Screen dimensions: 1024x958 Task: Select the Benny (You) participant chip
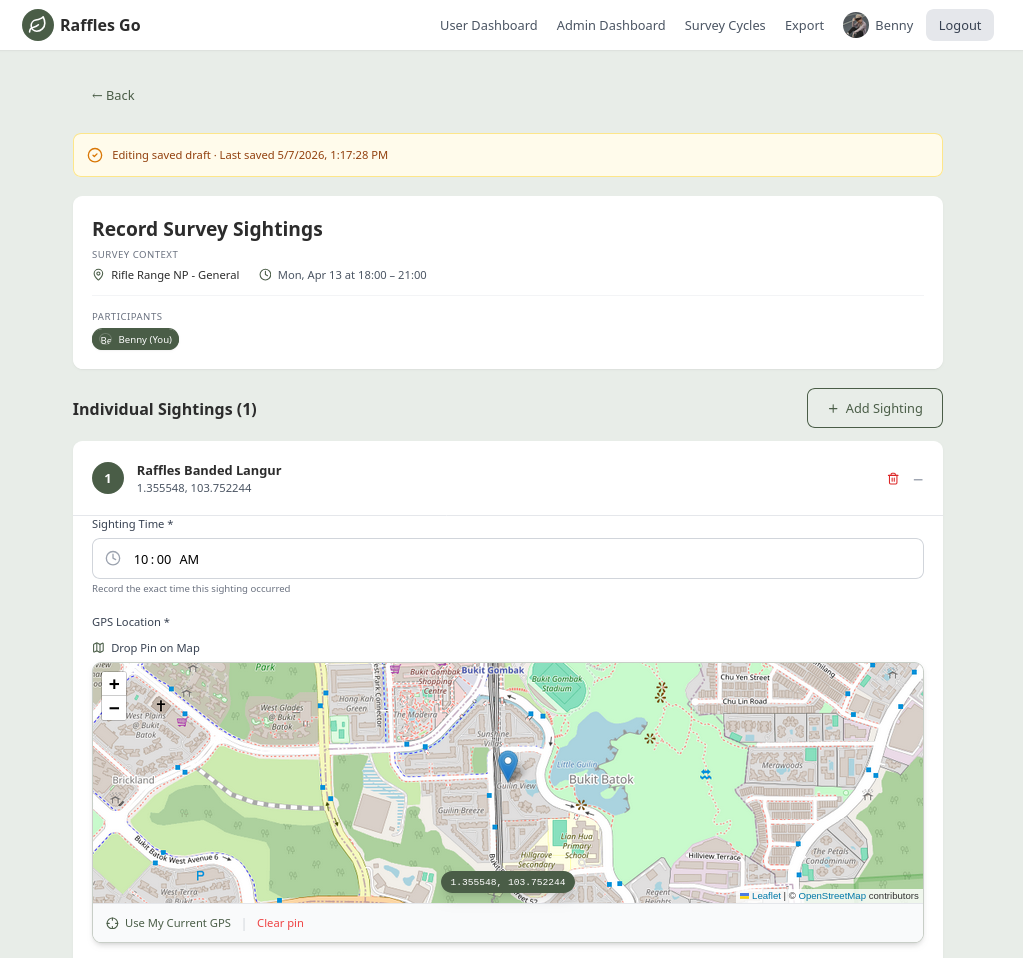[135, 340]
